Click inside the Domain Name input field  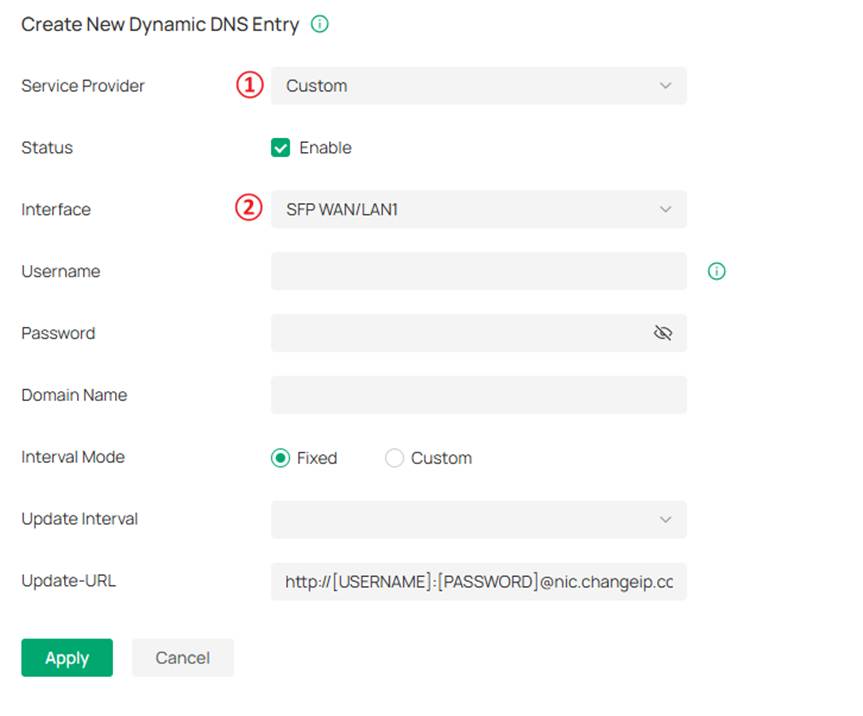click(478, 394)
